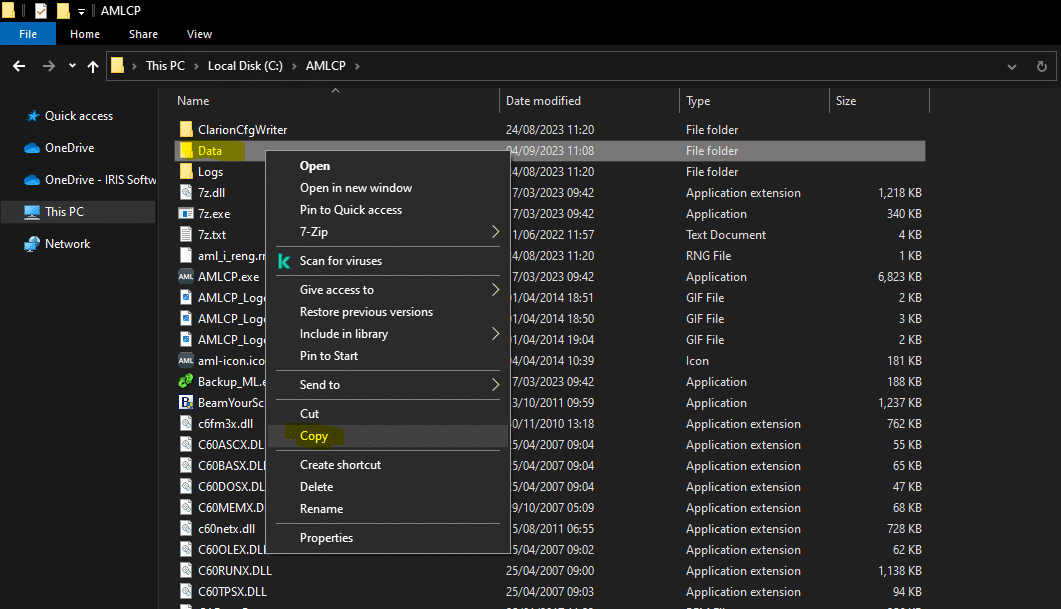Image resolution: width=1061 pixels, height=609 pixels.
Task: Select Pin to Quick access
Action: 388,210
